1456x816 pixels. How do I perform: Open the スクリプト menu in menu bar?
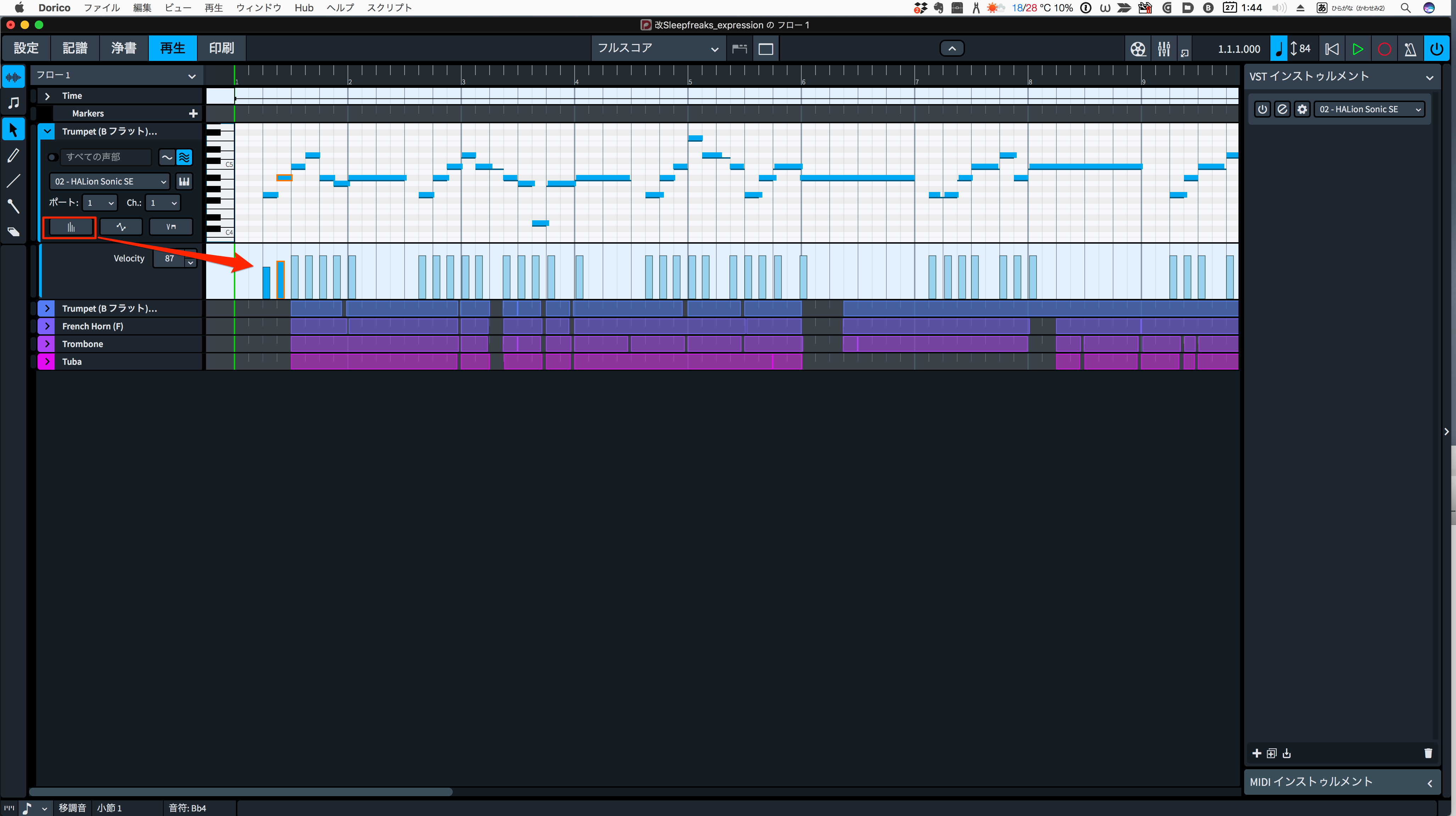[x=389, y=7]
